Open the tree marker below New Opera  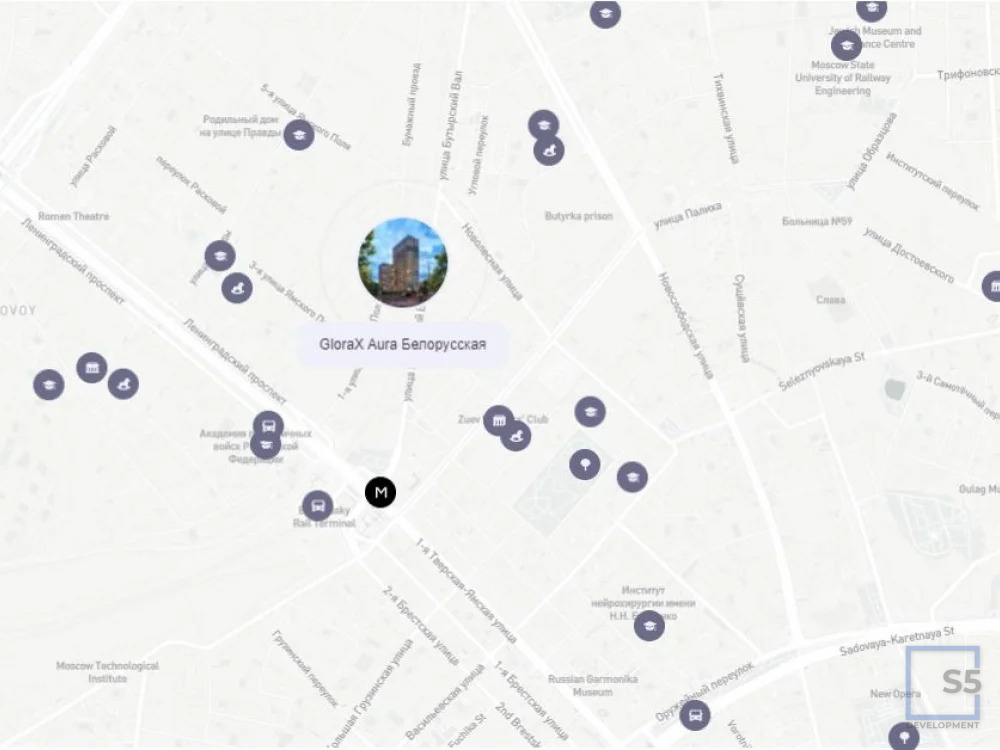(x=904, y=737)
